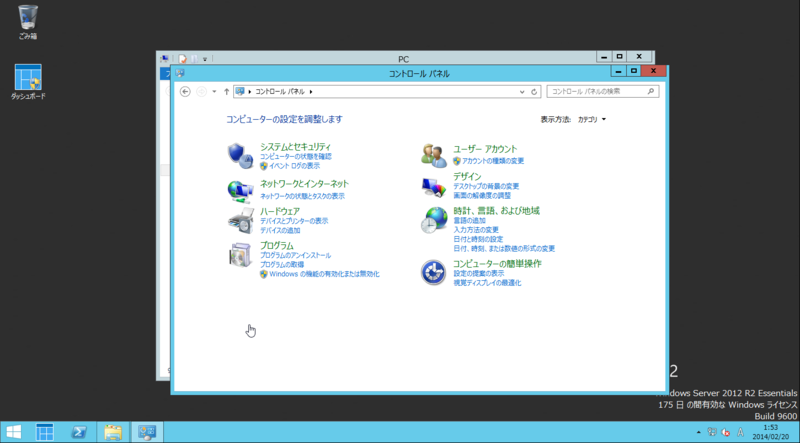The width and height of the screenshot is (800, 443).
Task: Open the ごみ箱 recycle bin on desktop
Action: click(28, 22)
